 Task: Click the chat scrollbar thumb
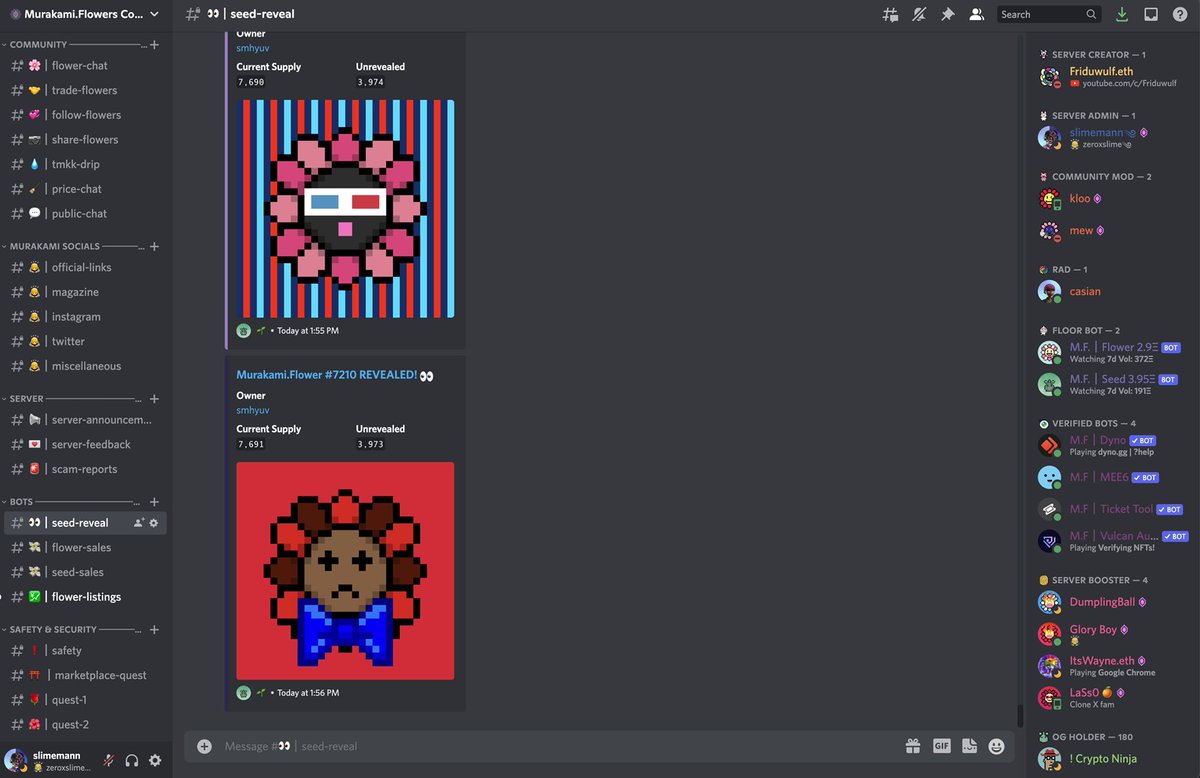pos(1020,716)
